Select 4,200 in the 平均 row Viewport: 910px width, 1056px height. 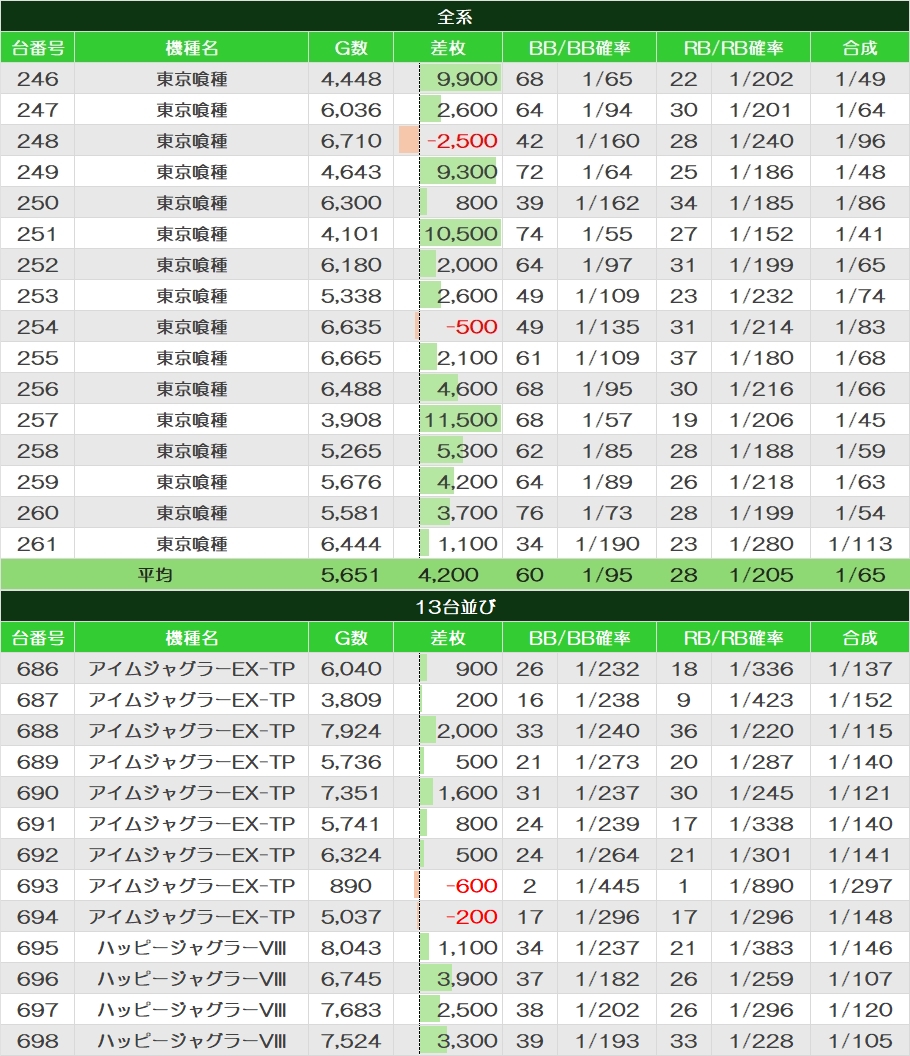[x=448, y=574]
